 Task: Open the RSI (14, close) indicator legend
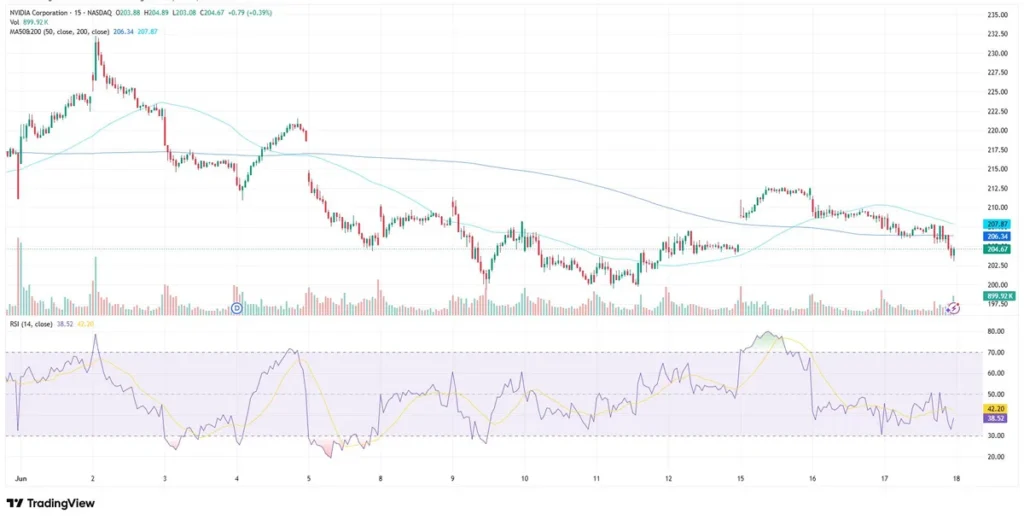tap(31, 324)
